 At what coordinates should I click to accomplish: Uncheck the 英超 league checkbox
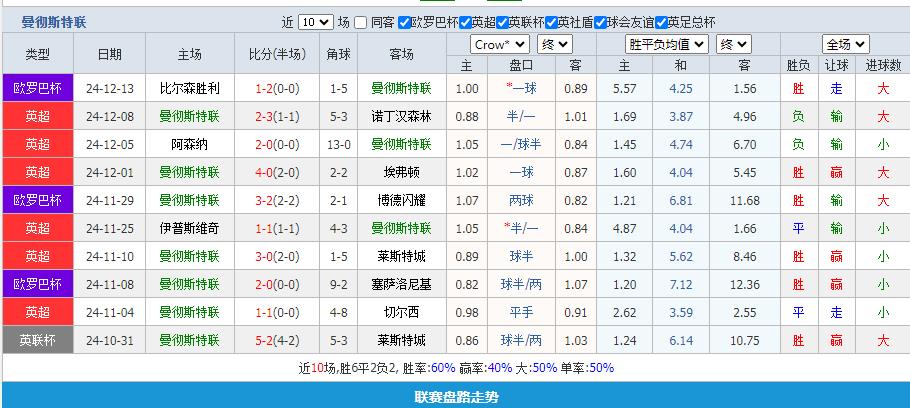pos(464,22)
